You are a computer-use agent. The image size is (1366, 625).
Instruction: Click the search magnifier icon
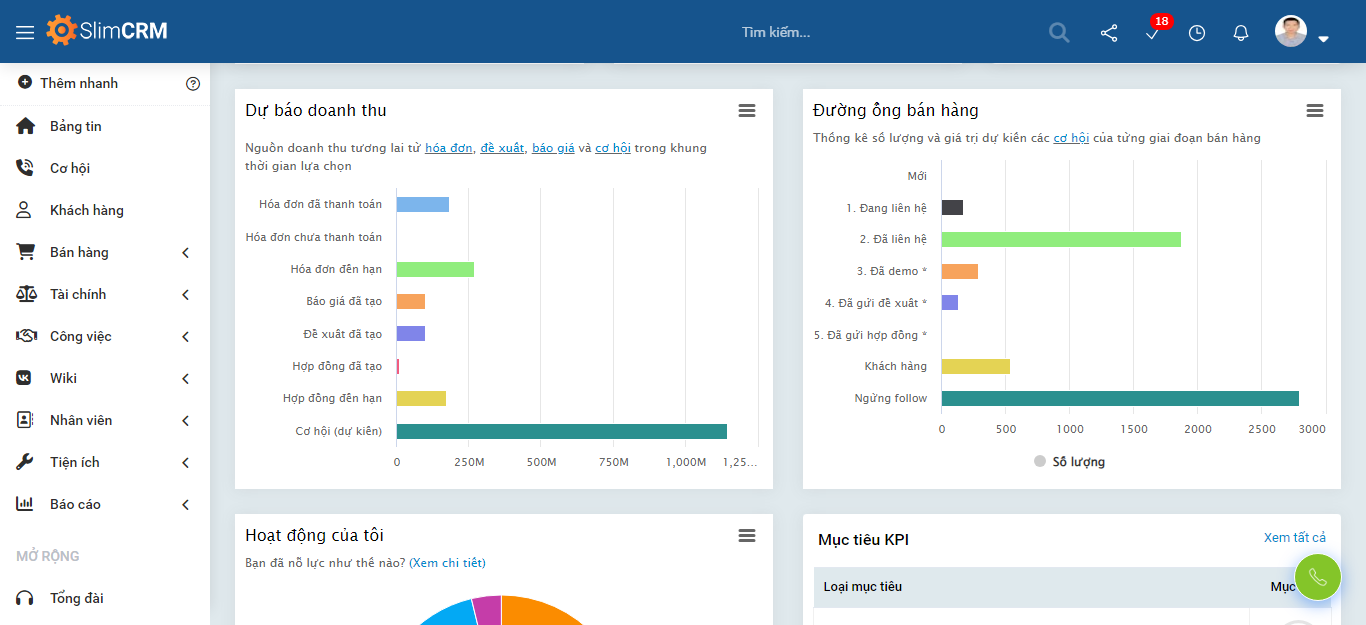1058,32
